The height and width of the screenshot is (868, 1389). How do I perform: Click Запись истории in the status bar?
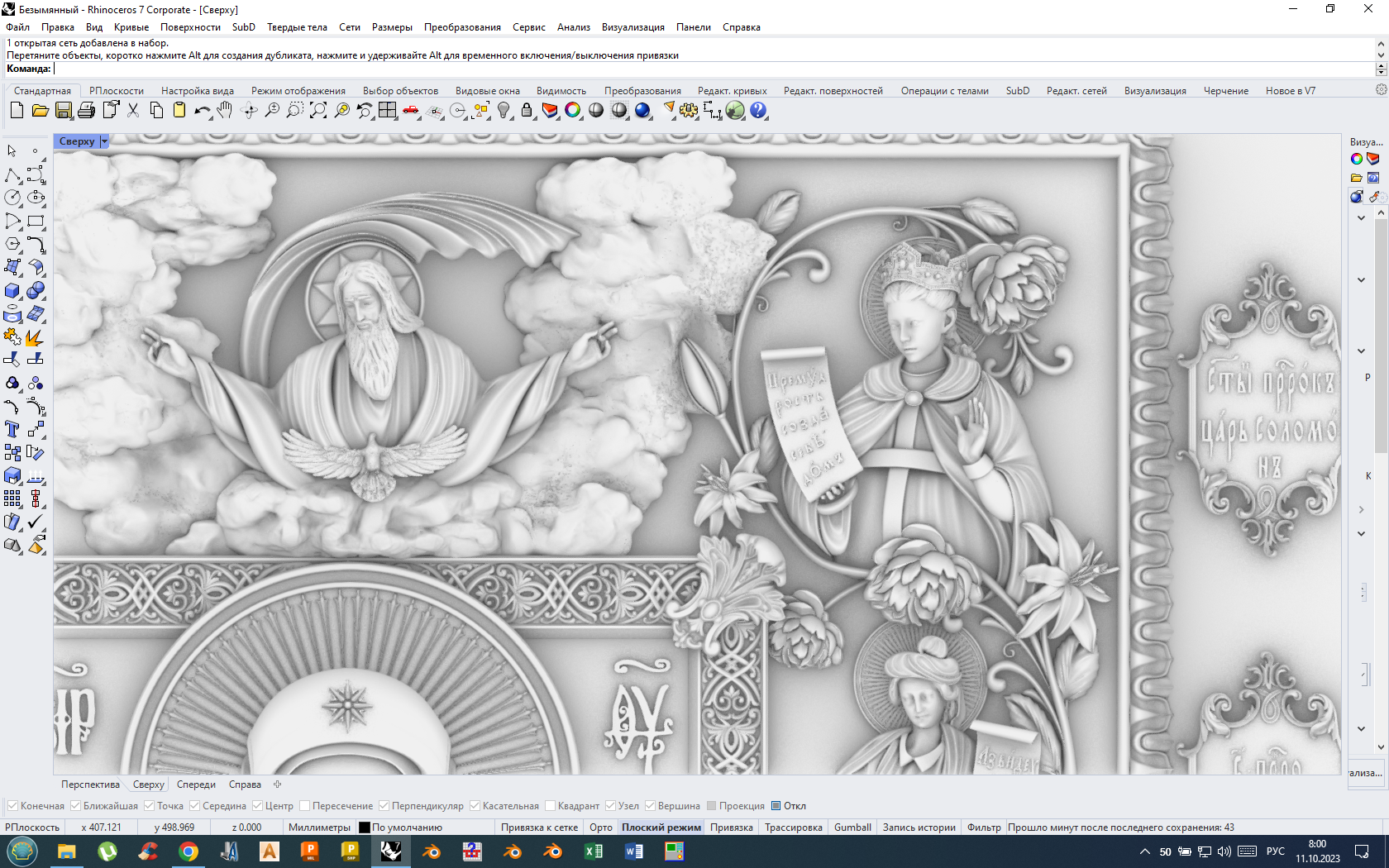pos(919,827)
